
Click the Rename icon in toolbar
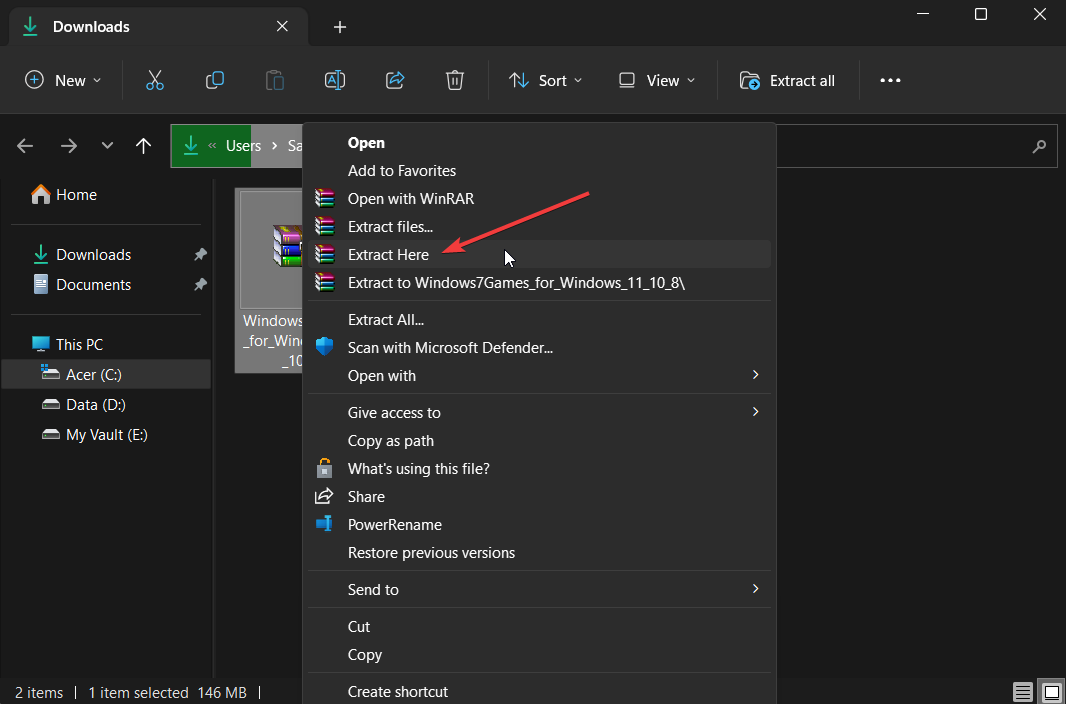point(335,81)
